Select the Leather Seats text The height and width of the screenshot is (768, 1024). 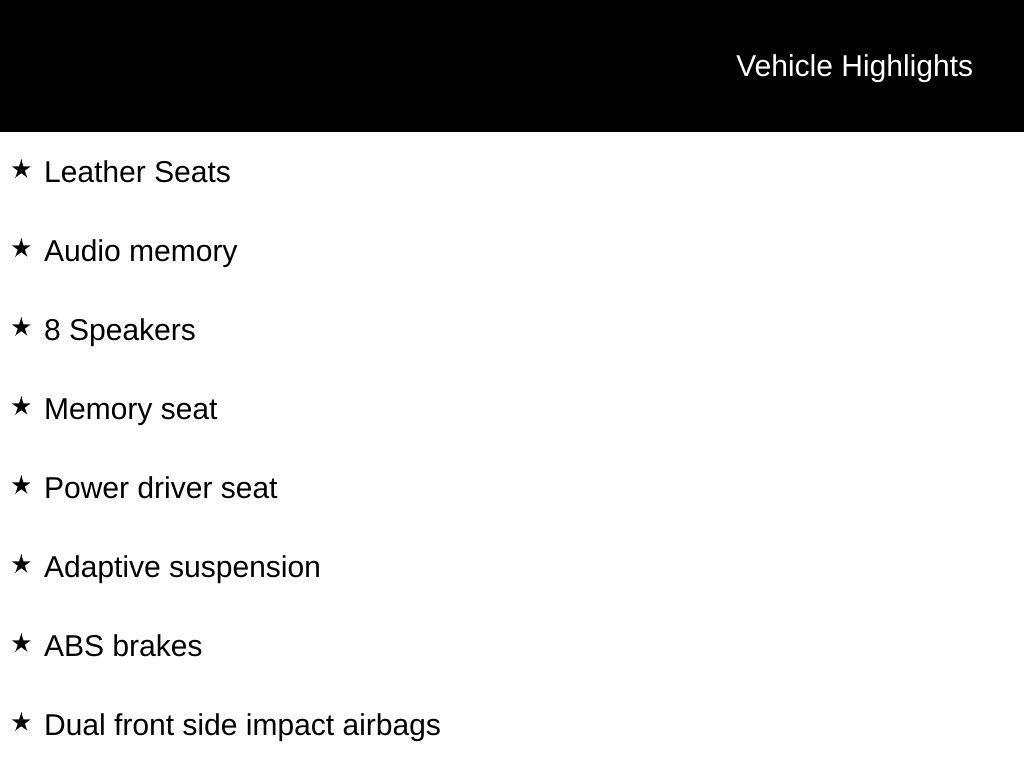tap(137, 172)
